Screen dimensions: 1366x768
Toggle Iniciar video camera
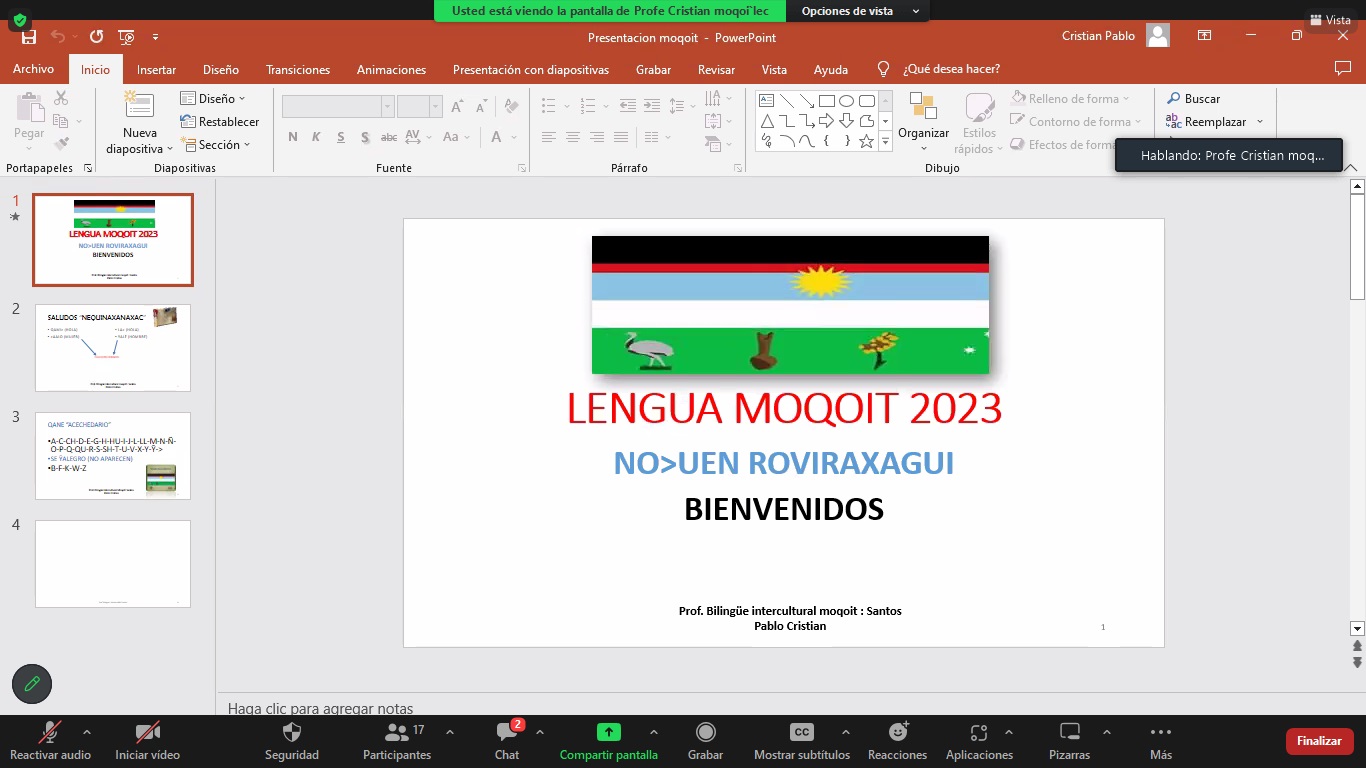pyautogui.click(x=147, y=733)
